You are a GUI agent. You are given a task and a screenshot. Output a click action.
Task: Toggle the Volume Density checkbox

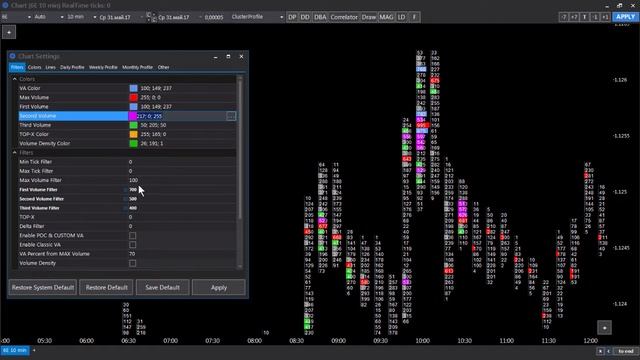(x=133, y=263)
